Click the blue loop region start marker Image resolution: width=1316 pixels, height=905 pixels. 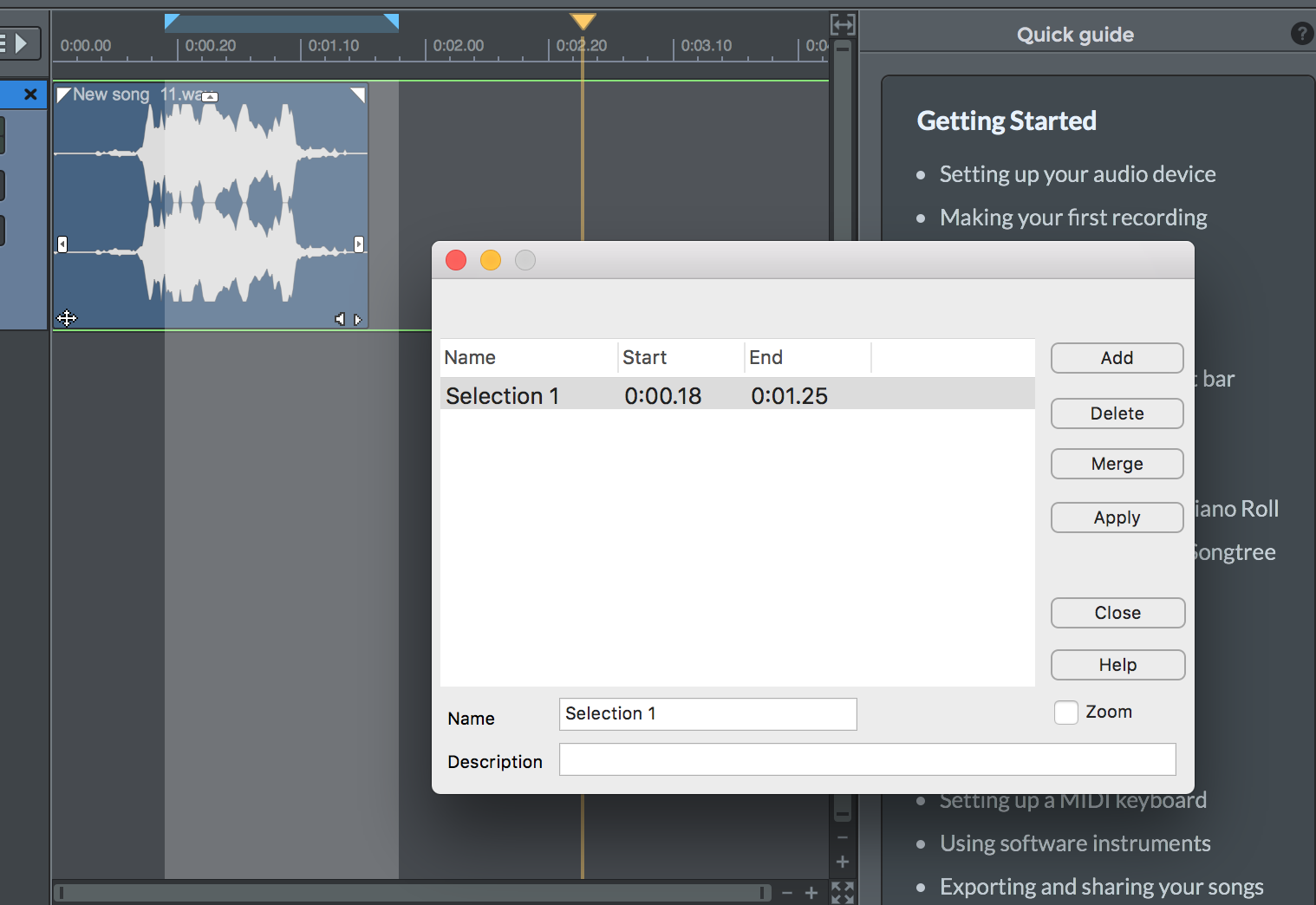point(172,22)
